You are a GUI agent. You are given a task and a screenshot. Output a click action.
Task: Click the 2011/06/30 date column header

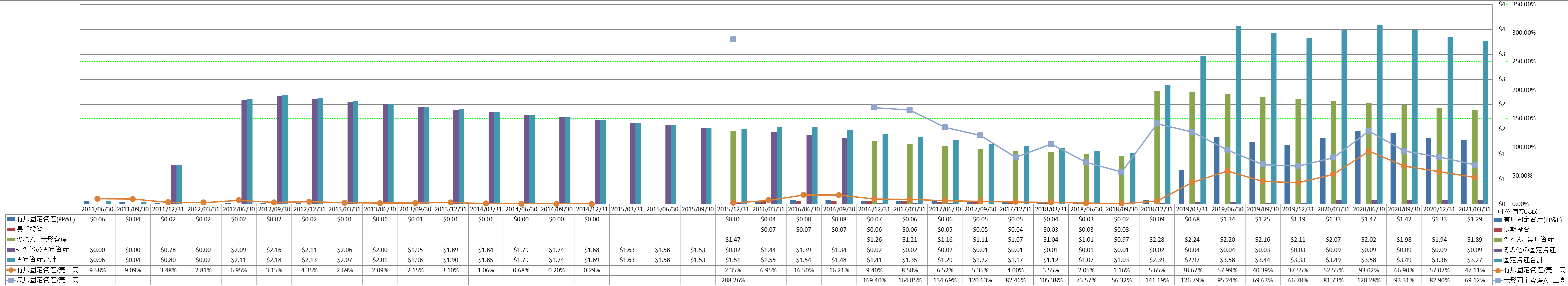pyautogui.click(x=97, y=209)
